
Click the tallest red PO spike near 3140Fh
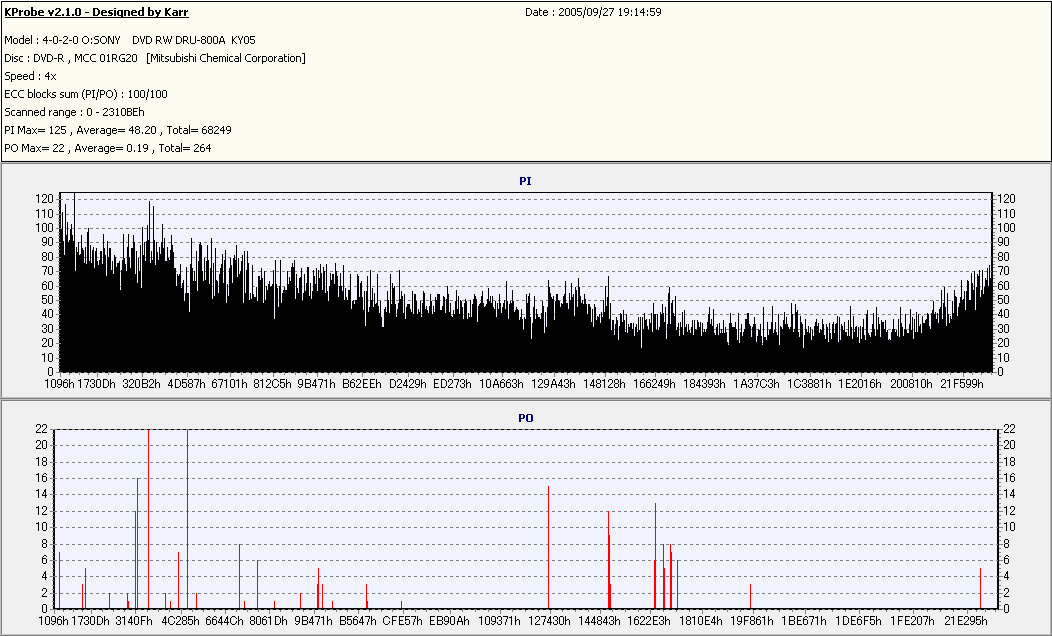click(x=148, y=518)
